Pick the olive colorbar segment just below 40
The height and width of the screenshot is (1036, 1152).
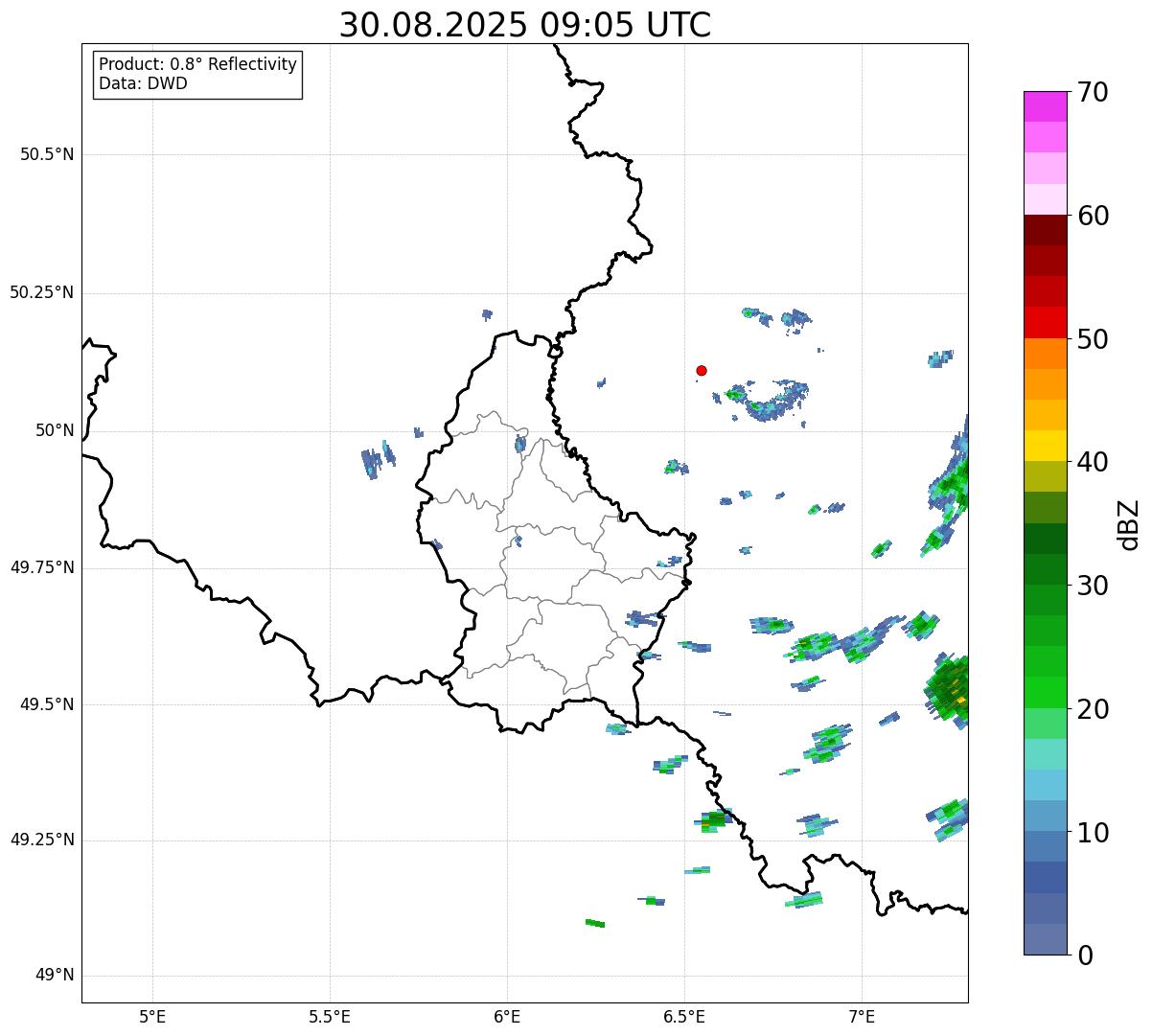(x=1046, y=476)
